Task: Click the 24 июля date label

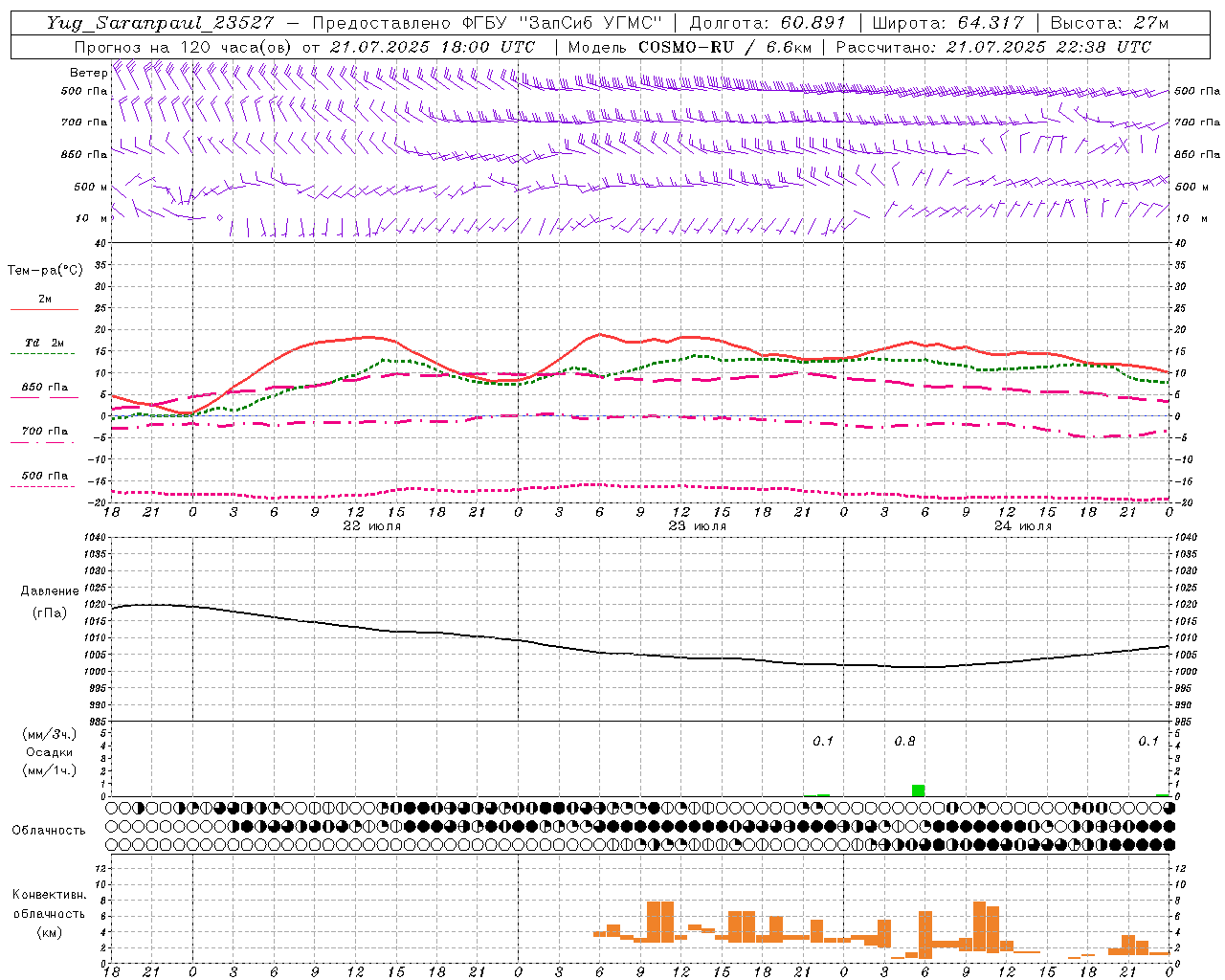Action: pyautogui.click(x=1023, y=526)
